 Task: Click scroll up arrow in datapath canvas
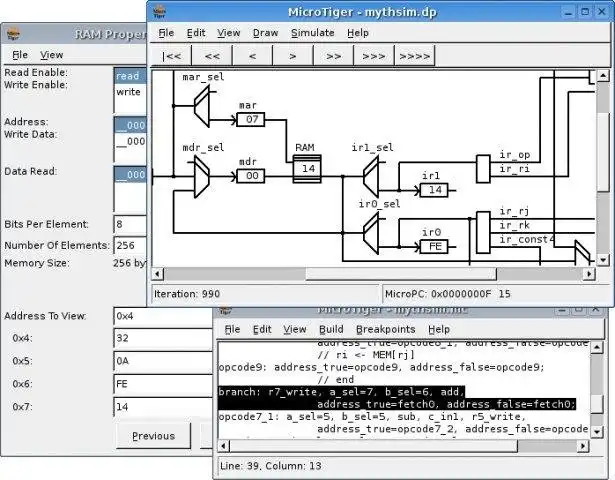[603, 75]
